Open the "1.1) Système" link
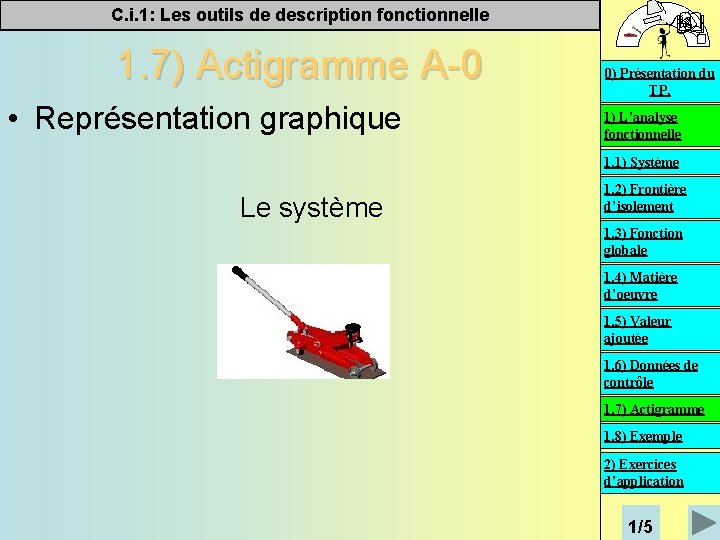Screen dimensions: 720x540 pos(660,162)
